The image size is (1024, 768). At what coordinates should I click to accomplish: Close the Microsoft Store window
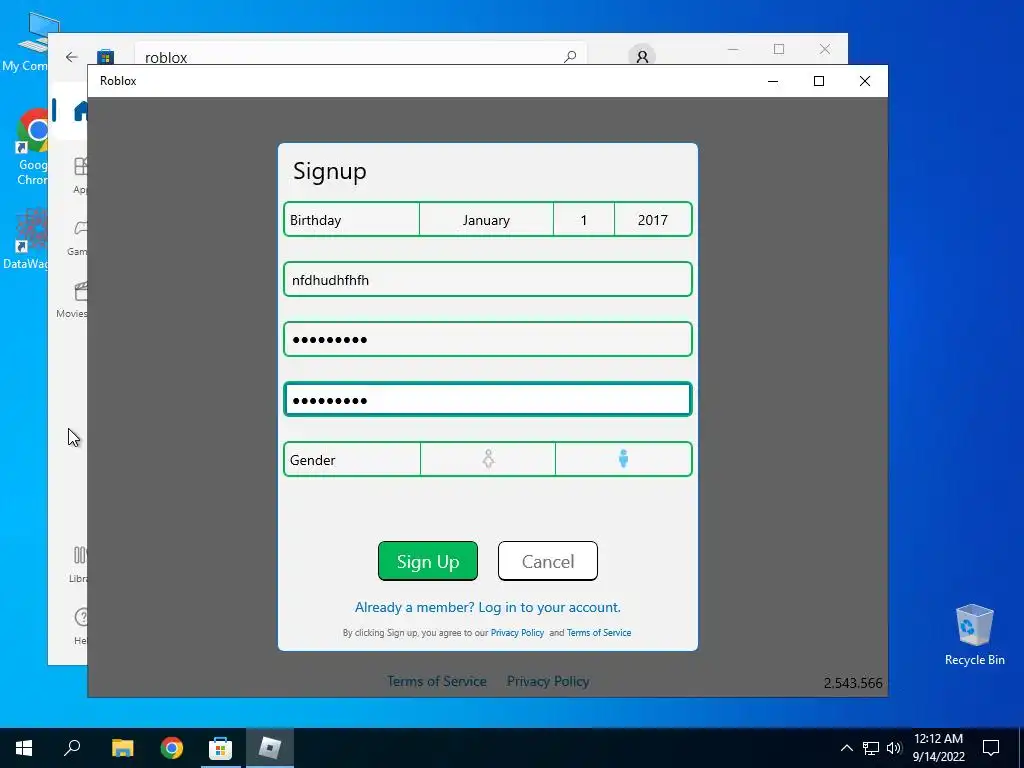(x=825, y=49)
